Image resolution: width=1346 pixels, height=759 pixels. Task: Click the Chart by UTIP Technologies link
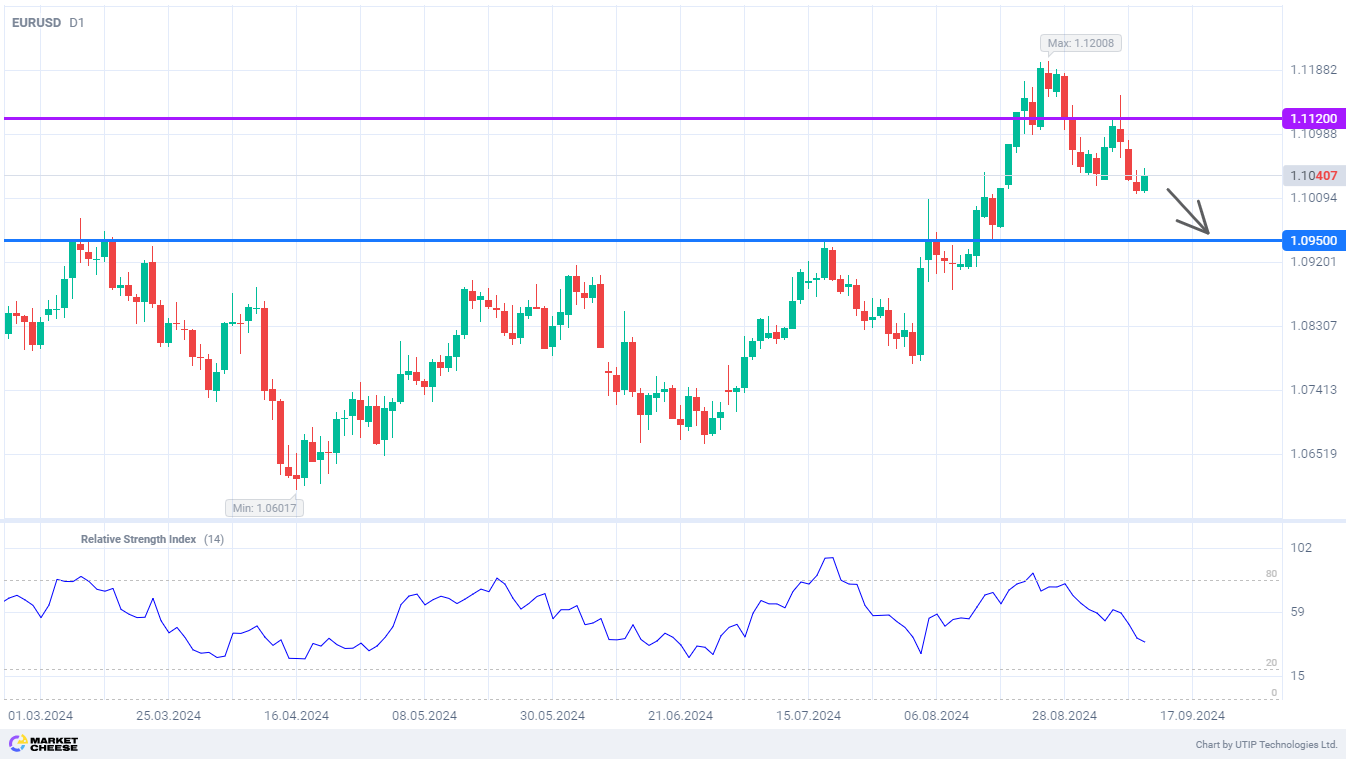coord(1266,745)
